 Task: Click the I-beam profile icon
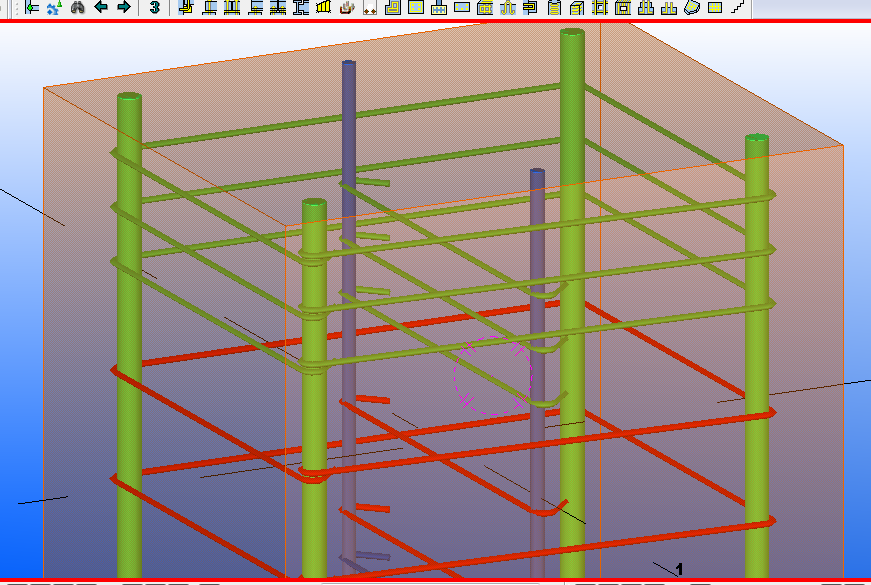click(301, 7)
